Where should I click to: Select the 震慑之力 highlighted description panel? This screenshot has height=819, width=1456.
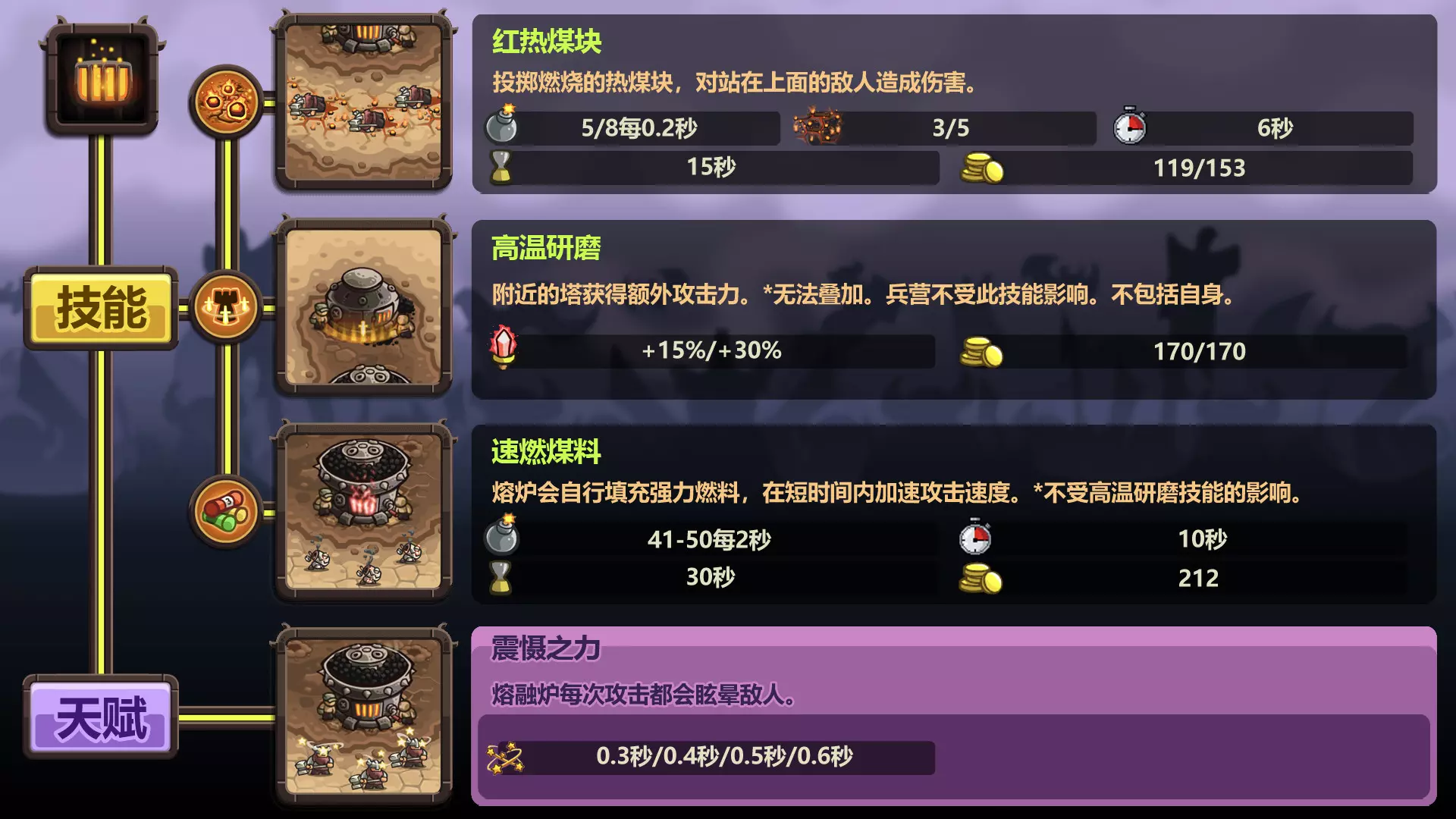coord(954,716)
